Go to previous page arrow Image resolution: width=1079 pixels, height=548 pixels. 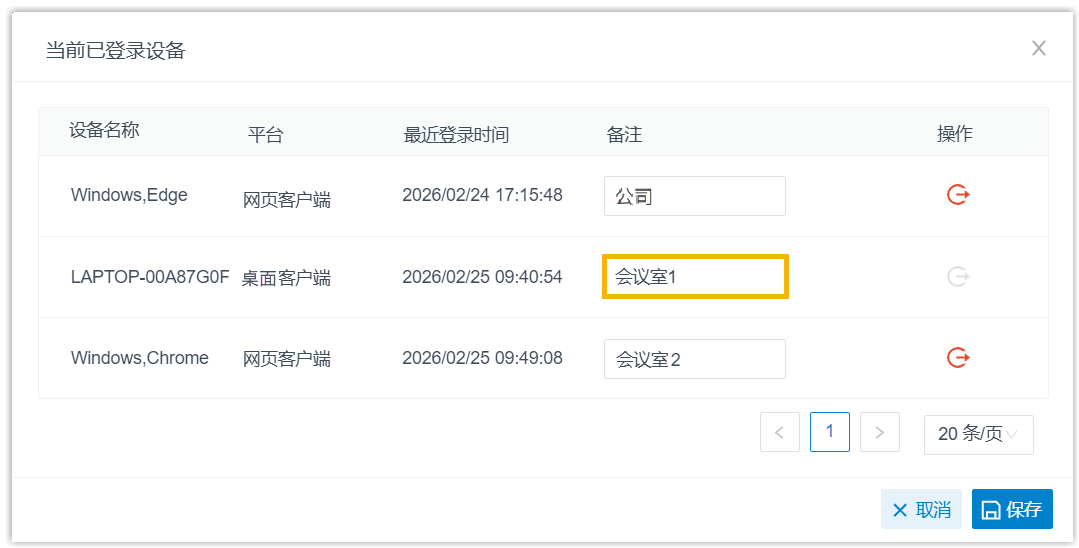point(779,433)
